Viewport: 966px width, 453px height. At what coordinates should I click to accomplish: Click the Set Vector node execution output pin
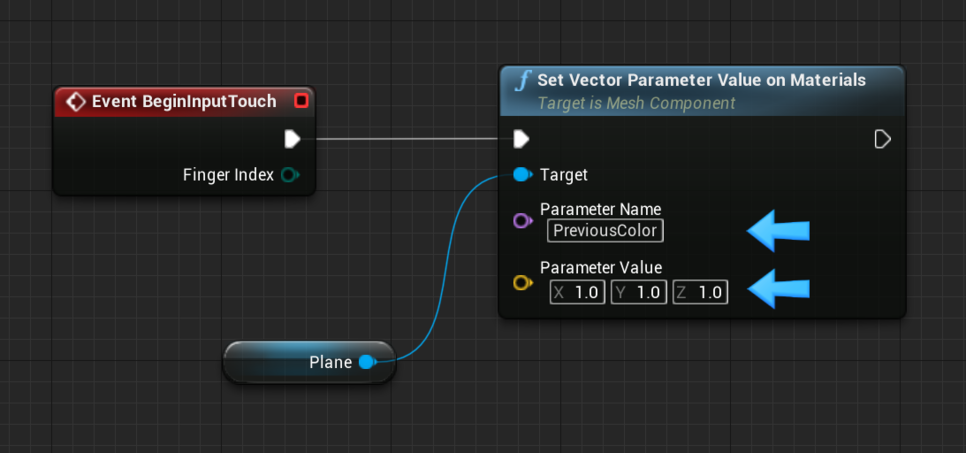[883, 139]
